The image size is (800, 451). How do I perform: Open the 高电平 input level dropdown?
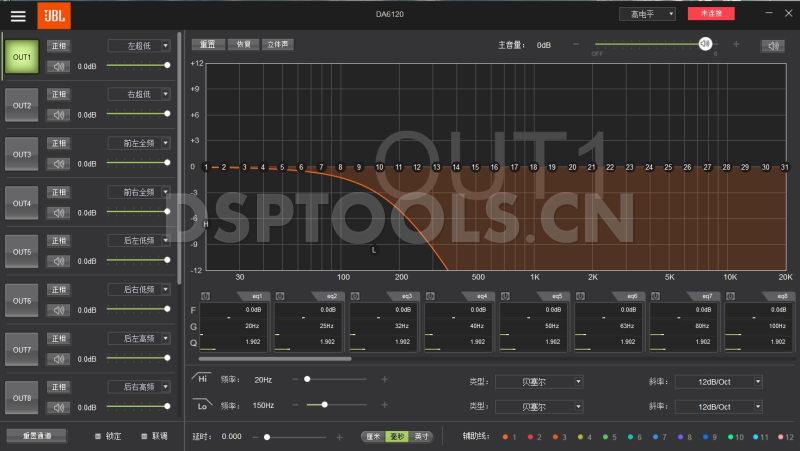pos(647,14)
